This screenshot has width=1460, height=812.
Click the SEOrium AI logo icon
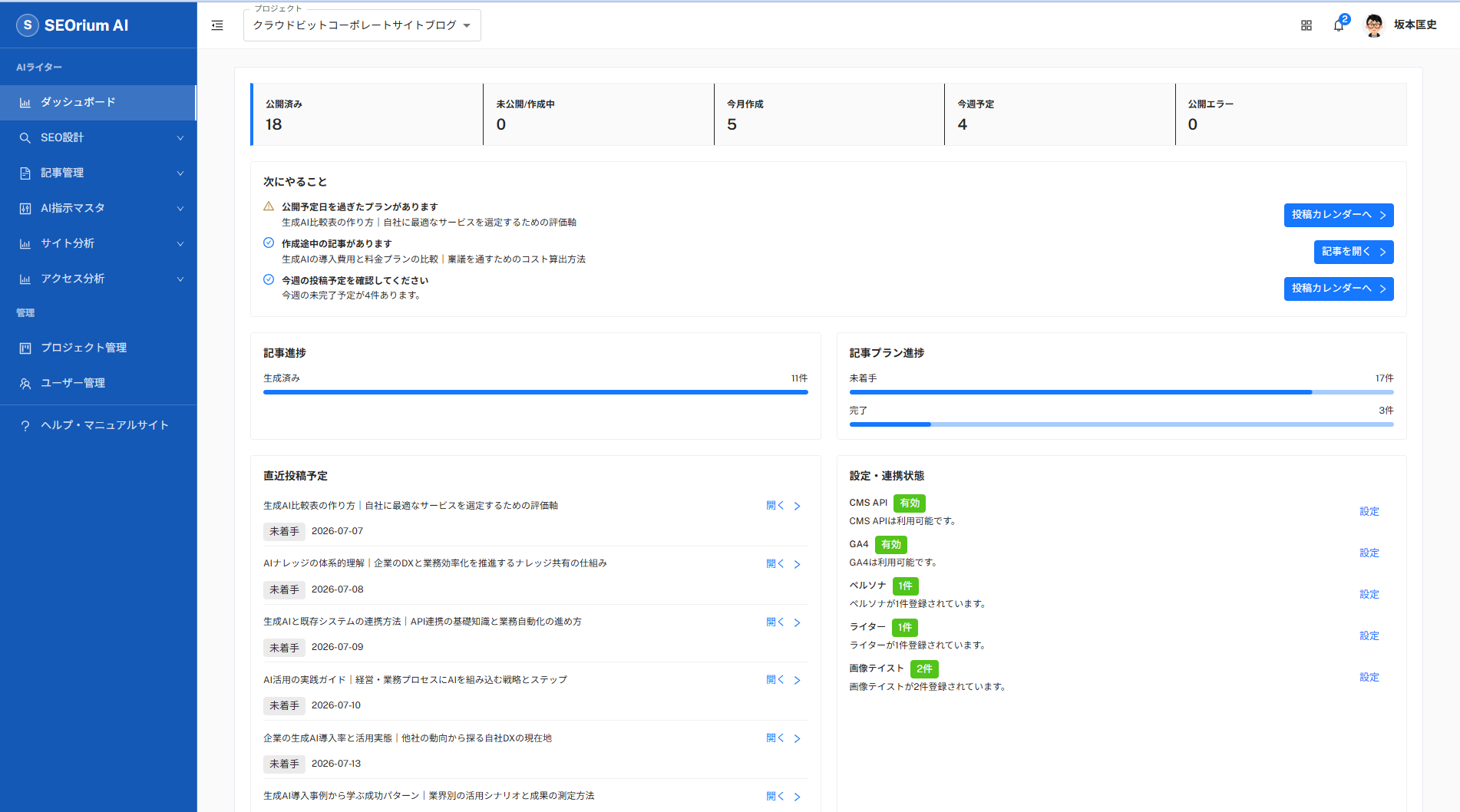click(28, 25)
